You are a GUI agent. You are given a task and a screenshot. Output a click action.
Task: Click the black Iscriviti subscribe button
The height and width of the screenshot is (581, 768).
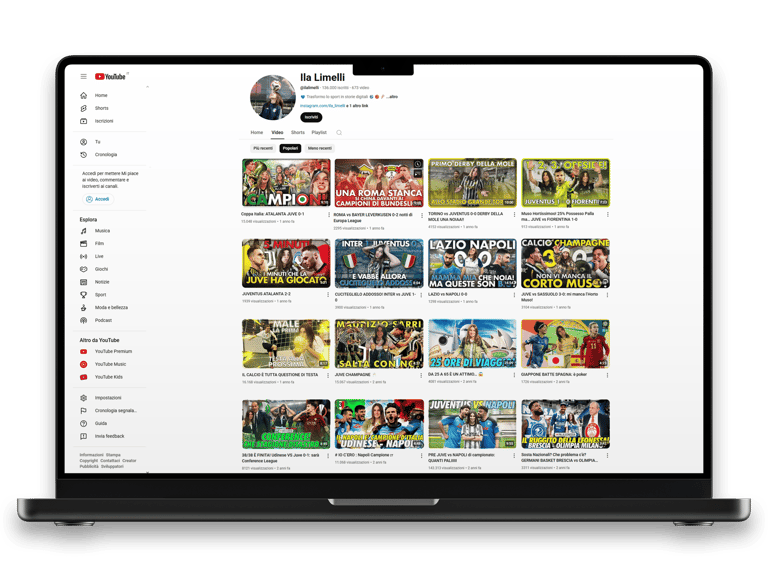click(x=311, y=117)
